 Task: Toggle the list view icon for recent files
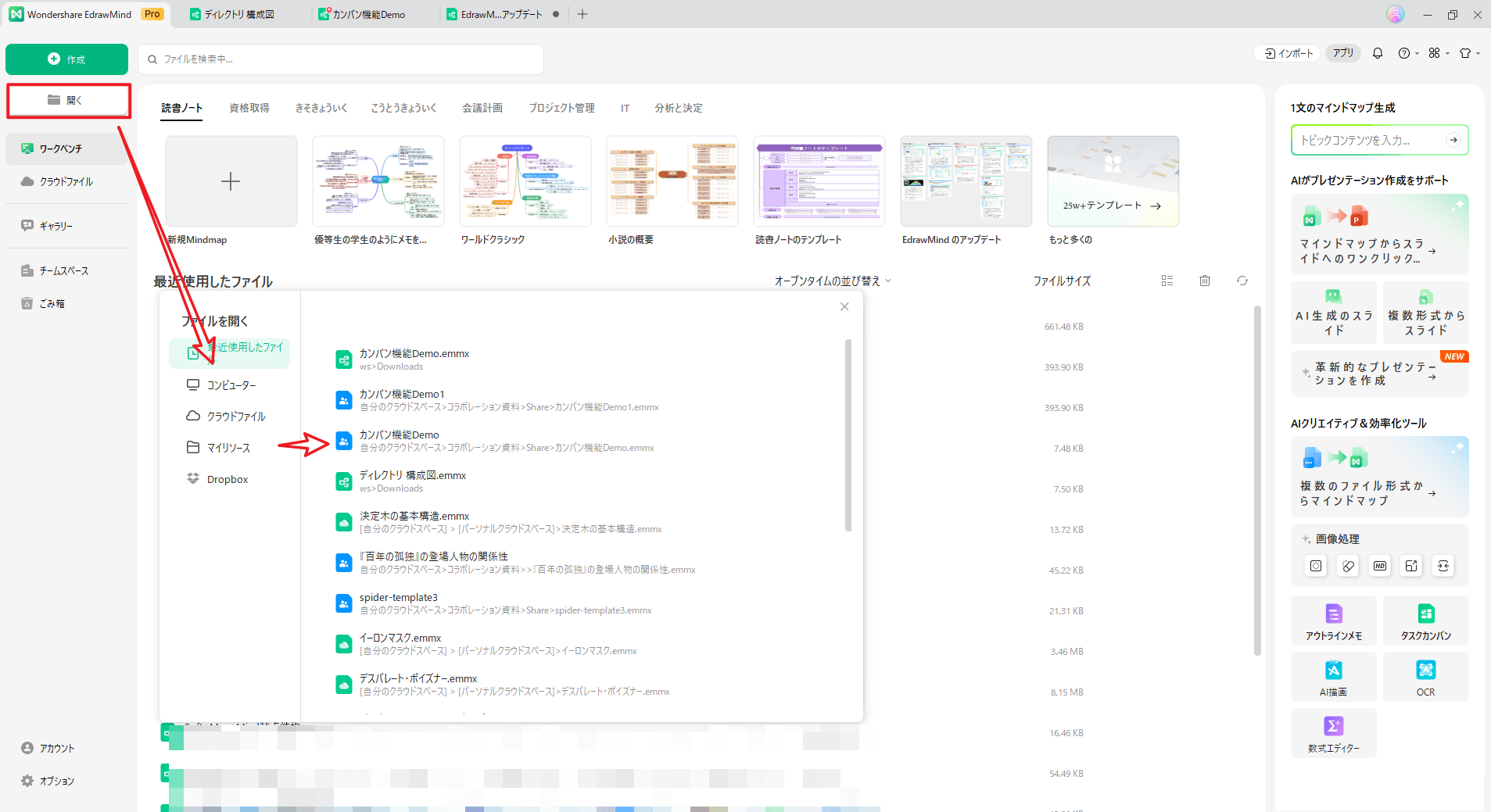pyautogui.click(x=1167, y=281)
